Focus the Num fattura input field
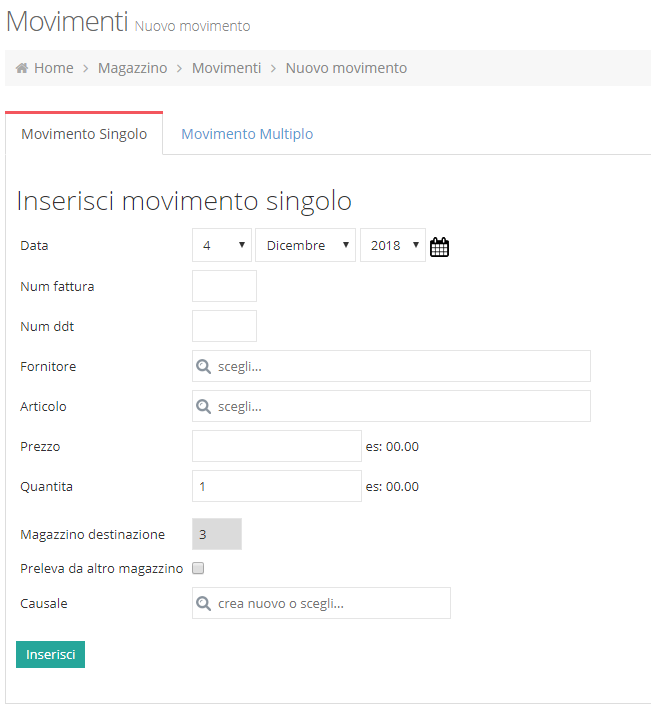This screenshot has width=651, height=715. (x=224, y=286)
